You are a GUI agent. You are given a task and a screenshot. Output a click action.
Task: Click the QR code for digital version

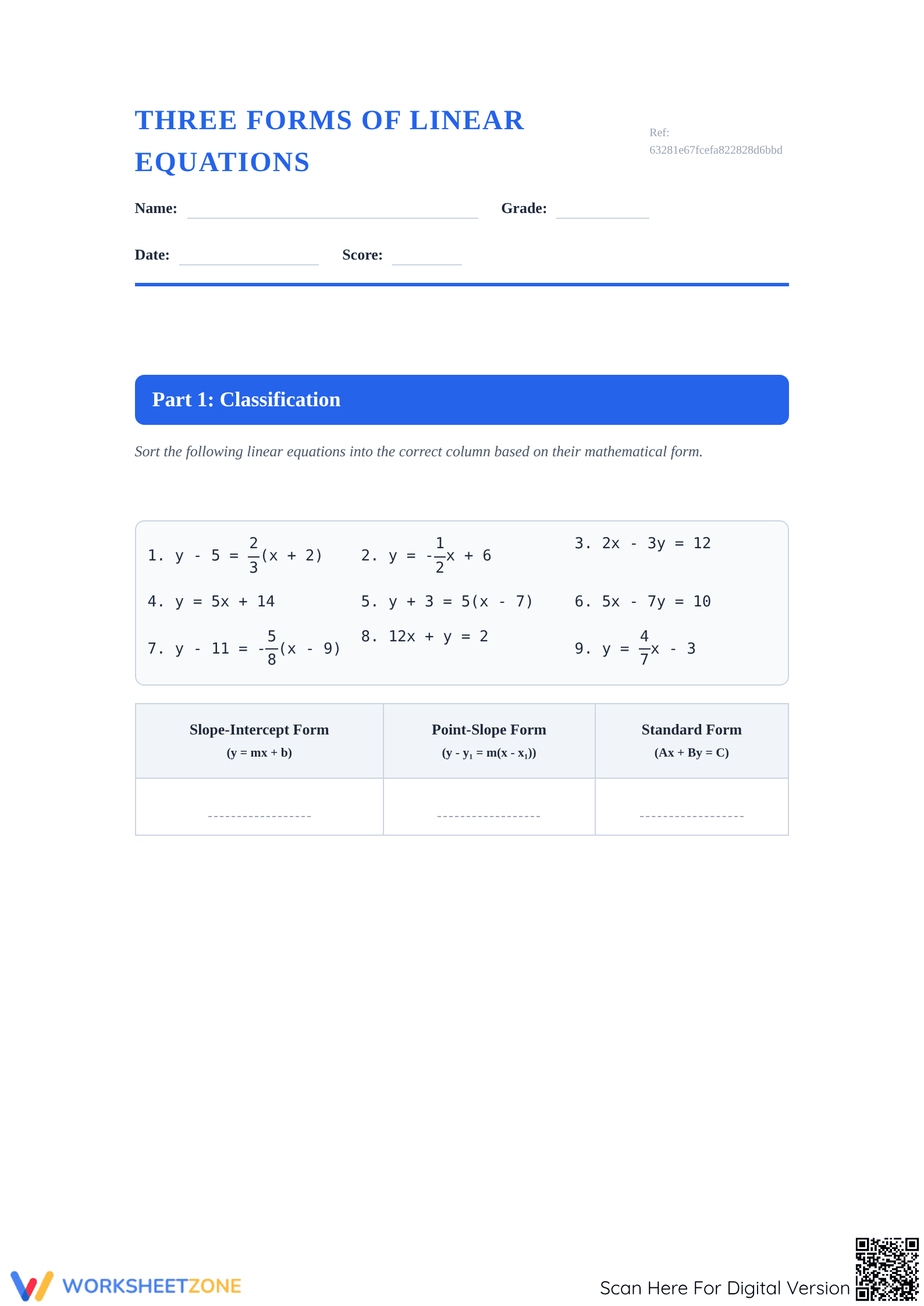click(x=887, y=1269)
